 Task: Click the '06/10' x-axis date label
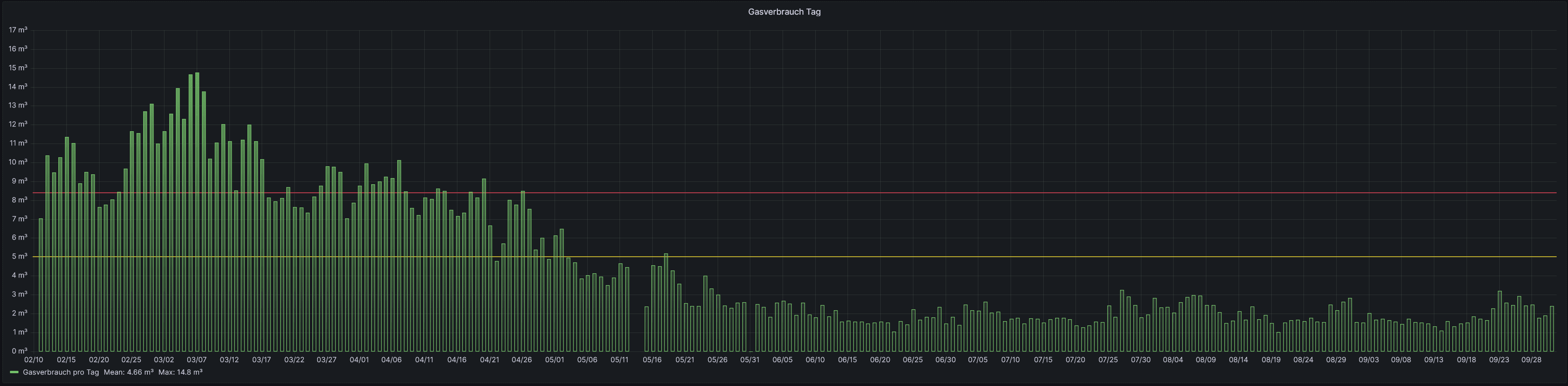pos(815,359)
